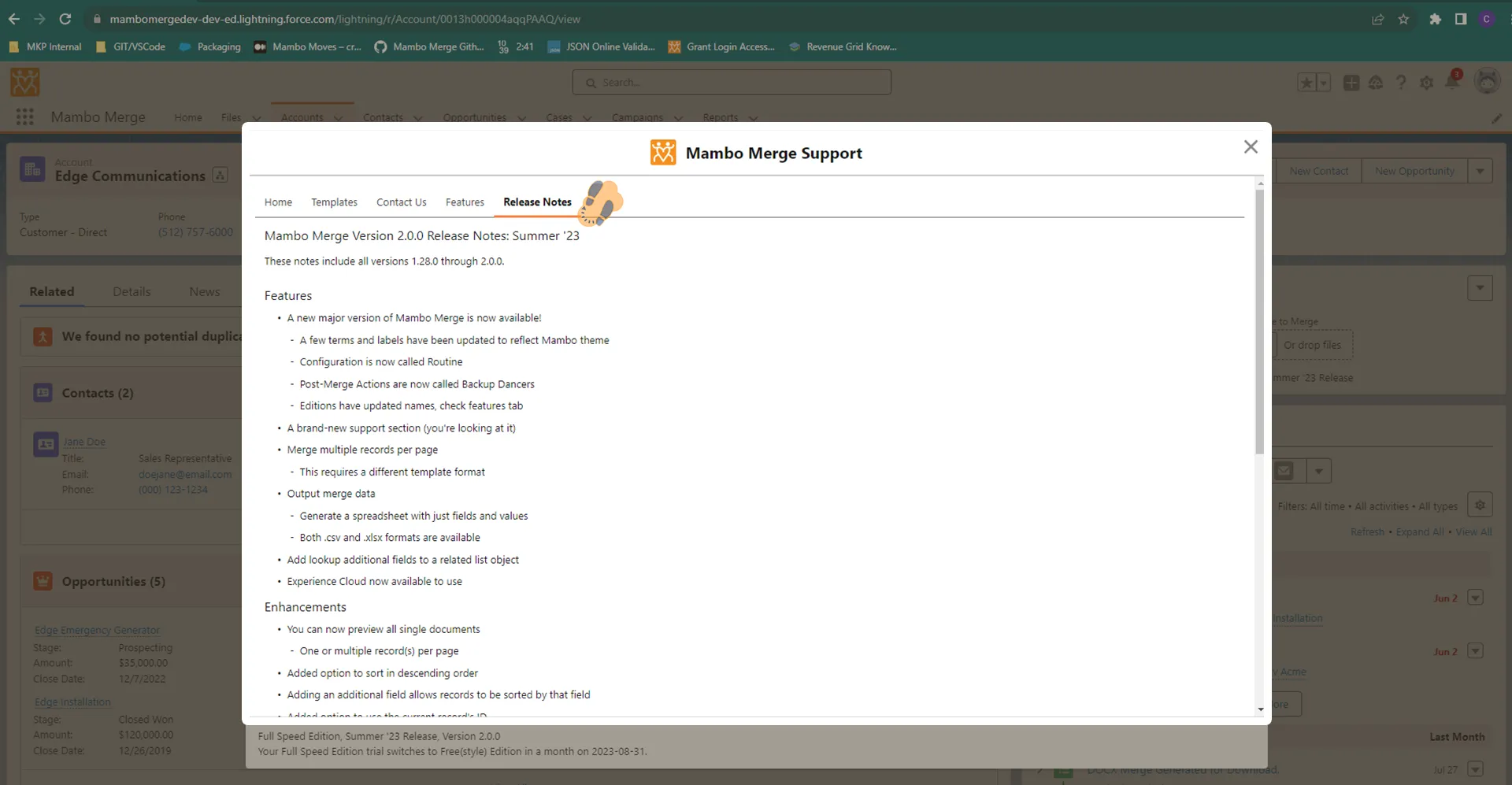The width and height of the screenshot is (1512, 785).
Task: Close the Mambo Merge Support dialog
Action: tap(1251, 147)
